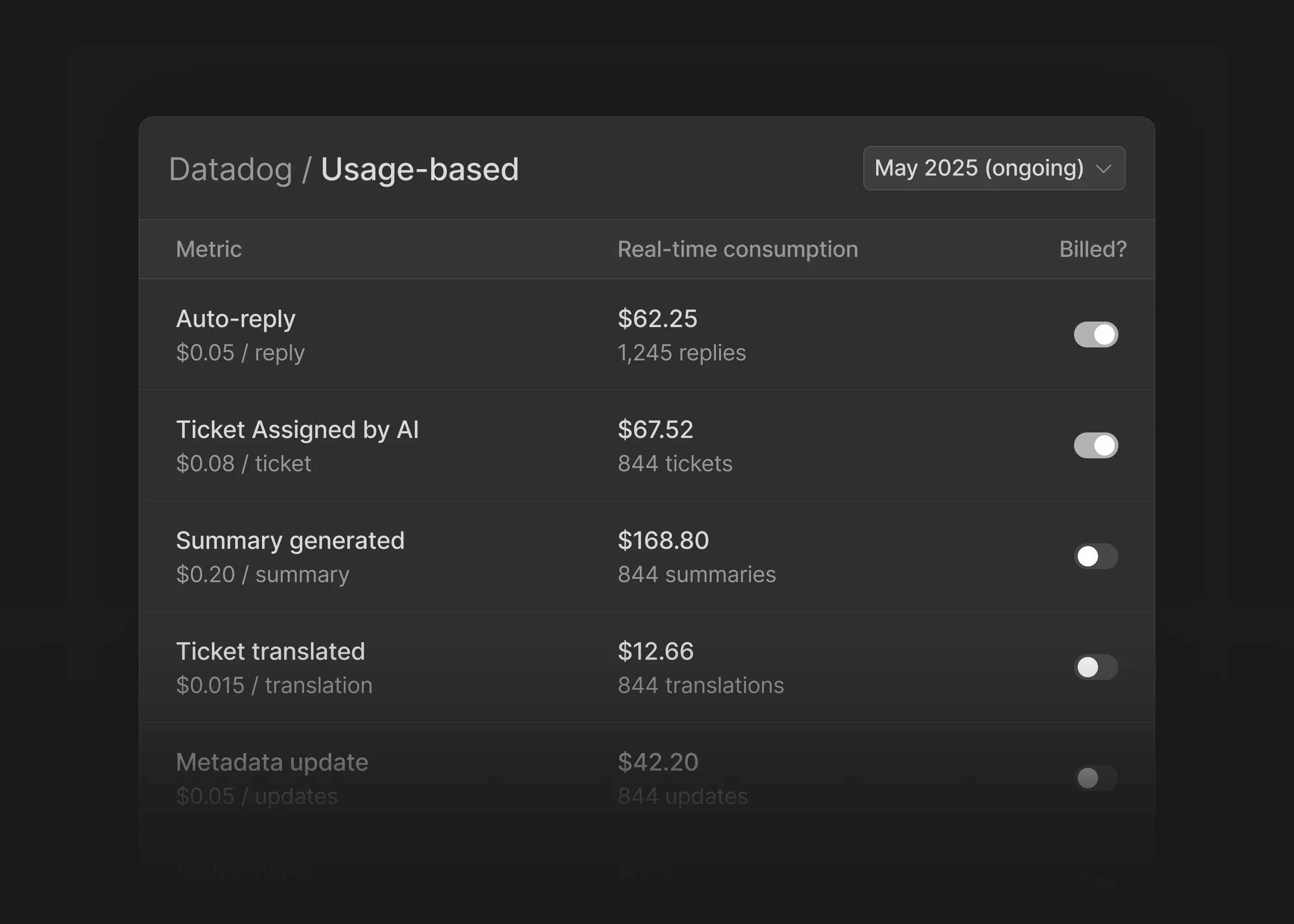The image size is (1294, 924).
Task: Click the Metric column header
Action: pyautogui.click(x=209, y=249)
